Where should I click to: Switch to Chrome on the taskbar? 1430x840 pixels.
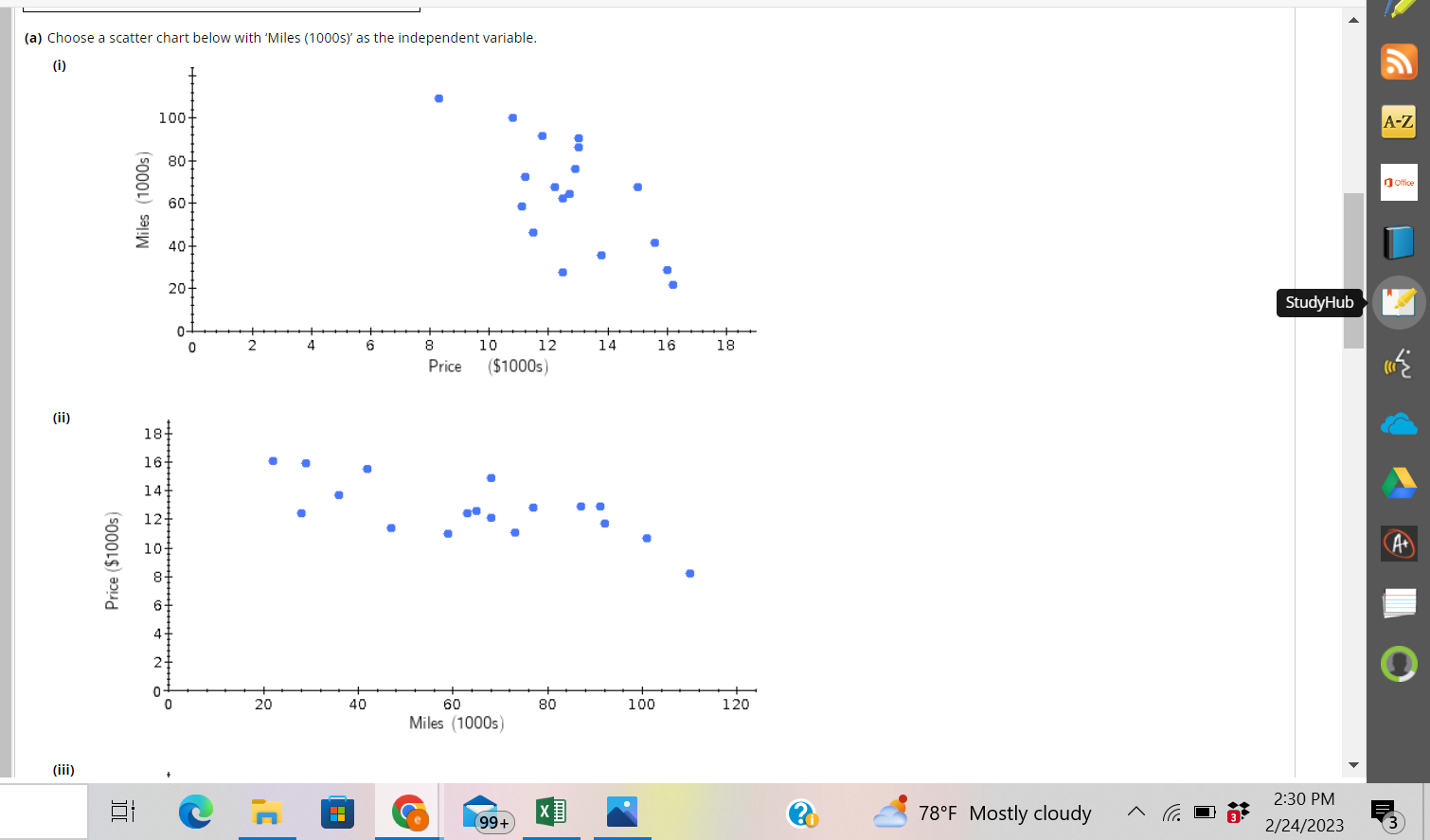click(409, 812)
